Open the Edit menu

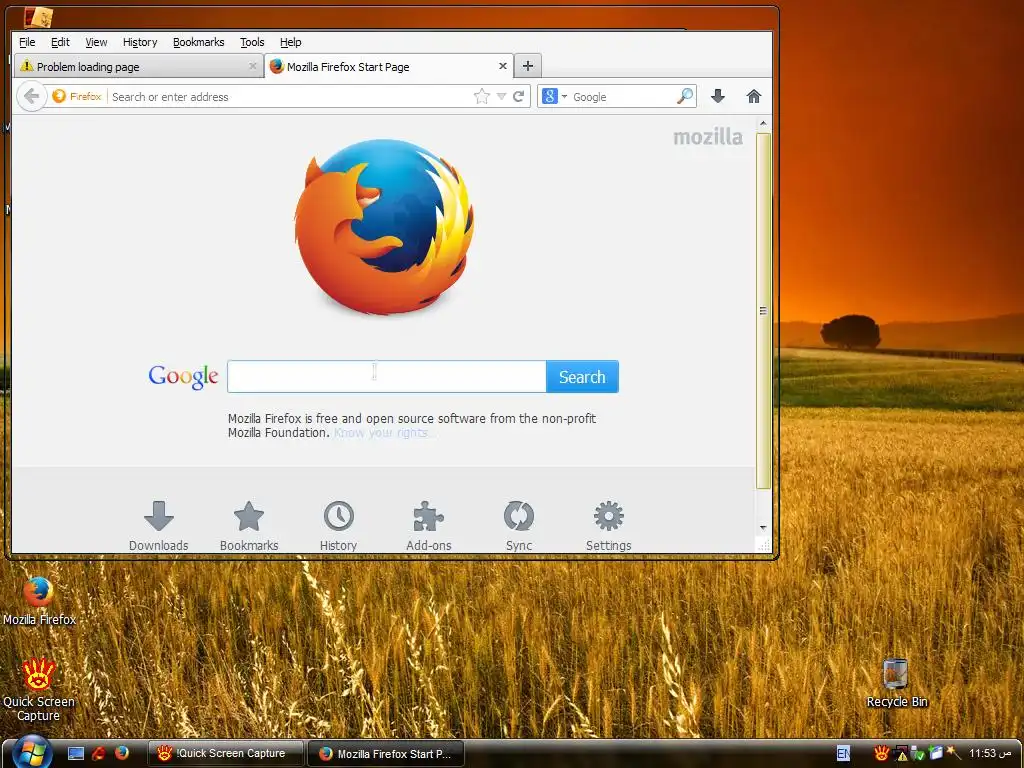click(60, 42)
